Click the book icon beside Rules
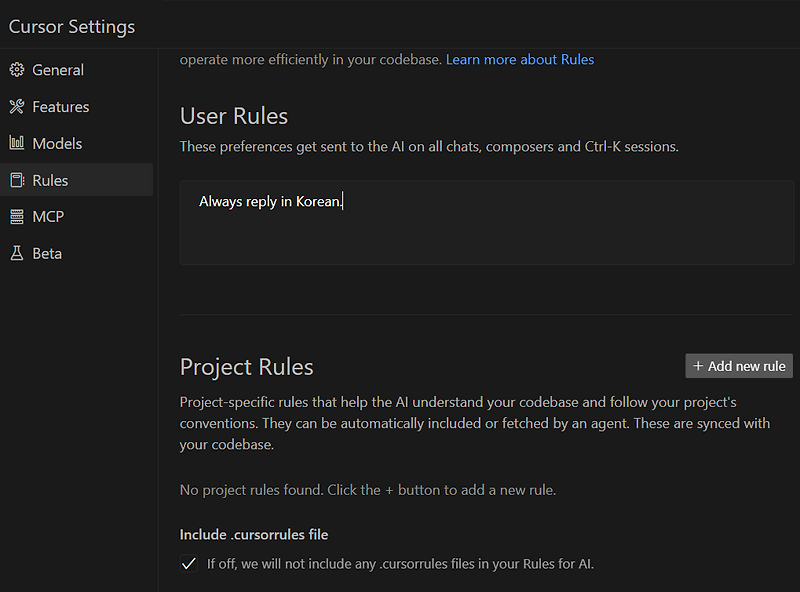The height and width of the screenshot is (592, 800). [x=16, y=181]
